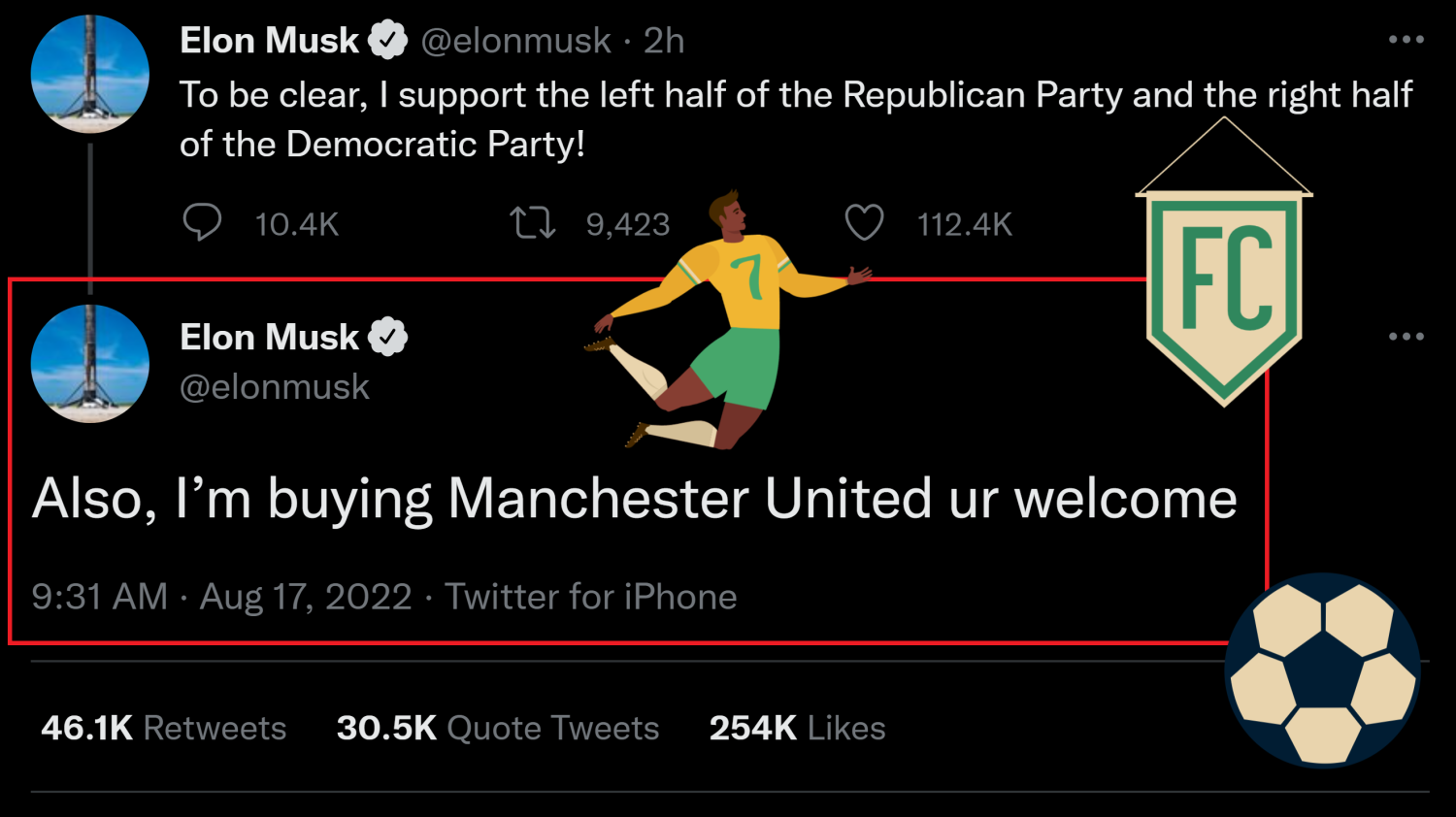Click the @elonmusk handle in top tweet
Image resolution: width=1456 pixels, height=817 pixels.
click(x=515, y=41)
